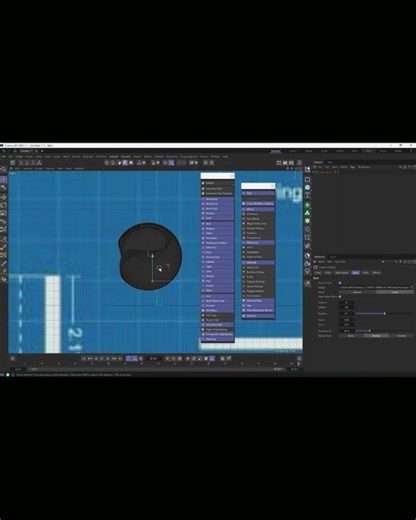Click the Render View icon in top toolbar
This screenshot has width=416, height=520.
[279, 163]
